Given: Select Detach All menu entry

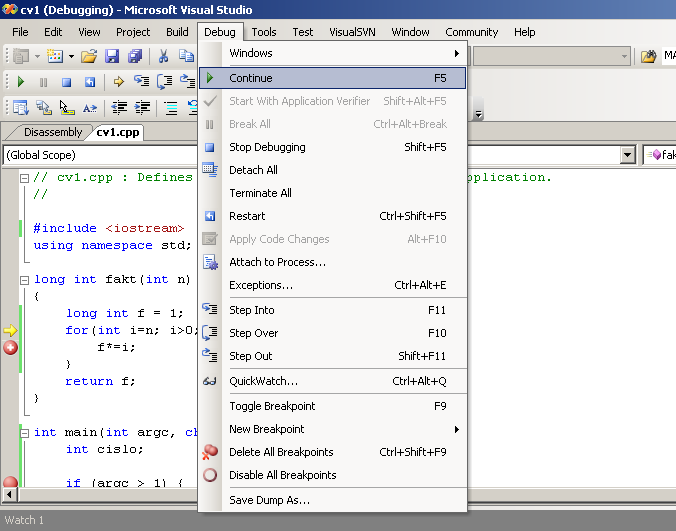Looking at the screenshot, I should click(x=332, y=170).
